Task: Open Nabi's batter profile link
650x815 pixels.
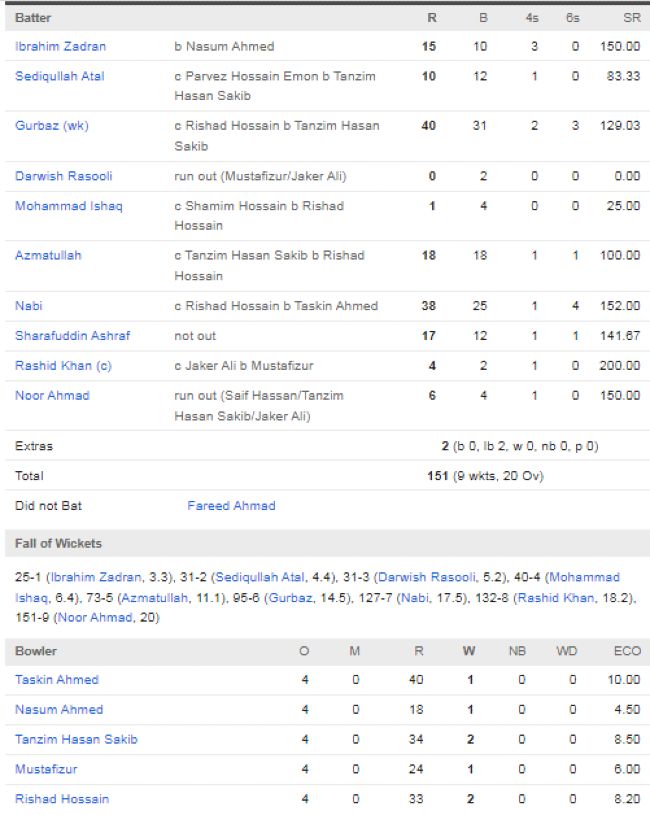Action: point(29,306)
